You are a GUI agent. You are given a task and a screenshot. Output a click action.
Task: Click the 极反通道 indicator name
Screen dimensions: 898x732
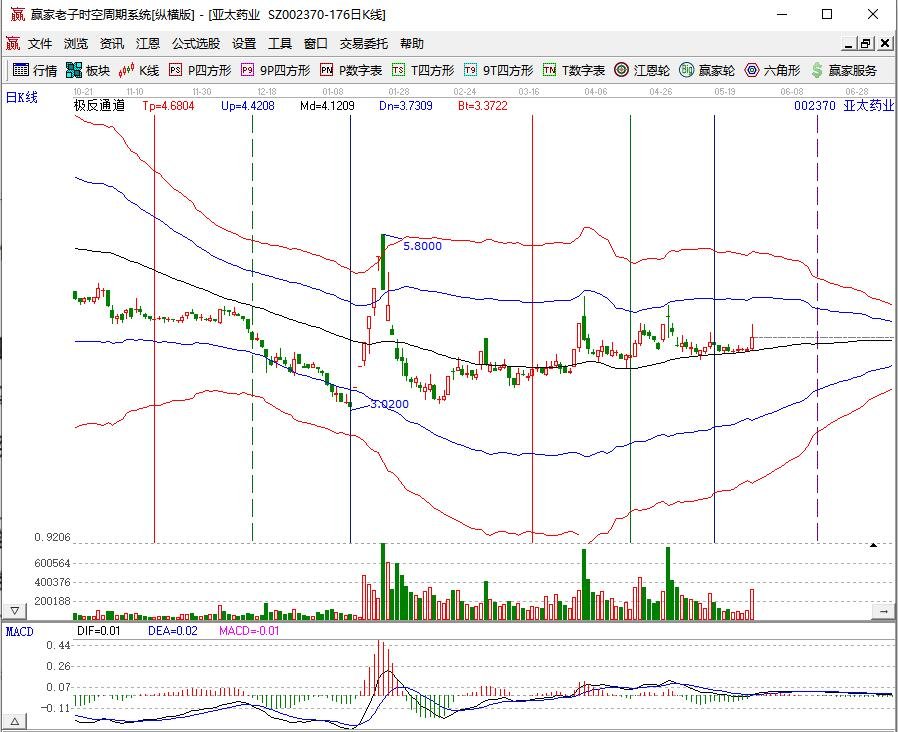point(99,105)
